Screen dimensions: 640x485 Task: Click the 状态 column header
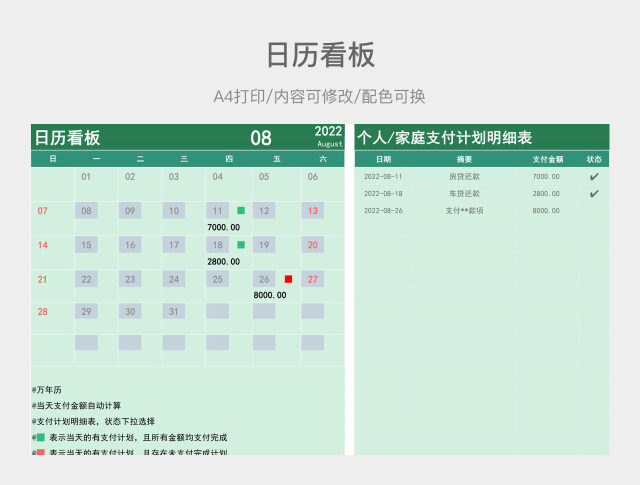click(x=594, y=159)
